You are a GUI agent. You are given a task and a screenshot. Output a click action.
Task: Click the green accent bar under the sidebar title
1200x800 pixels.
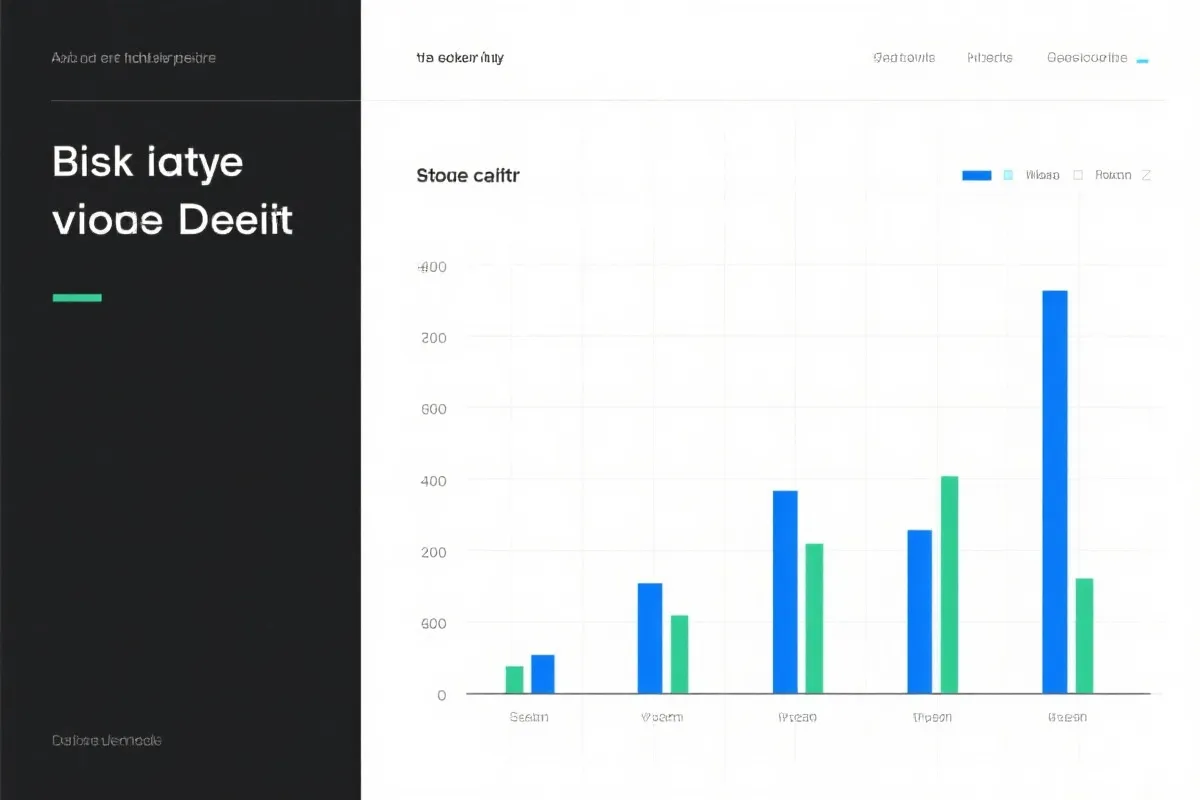(77, 297)
